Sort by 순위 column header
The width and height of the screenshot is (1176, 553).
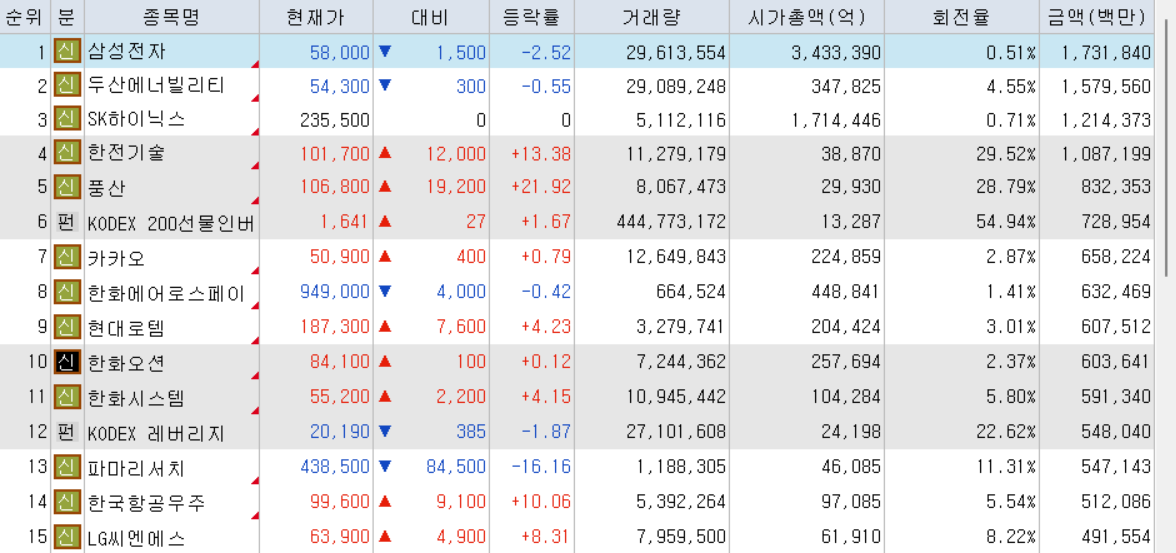click(25, 17)
